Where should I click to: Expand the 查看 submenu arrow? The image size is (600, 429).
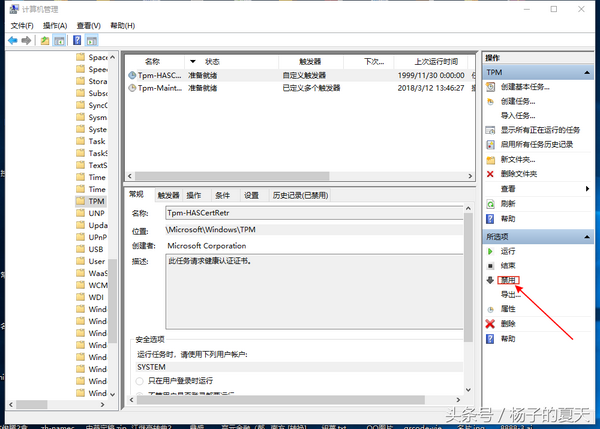pos(587,188)
